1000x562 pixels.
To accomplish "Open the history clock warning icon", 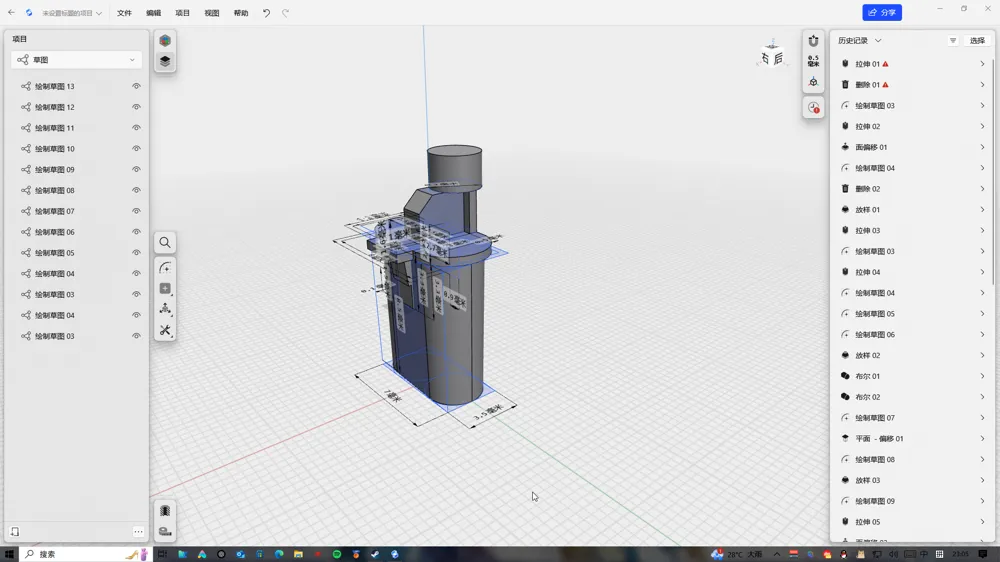I will point(813,108).
